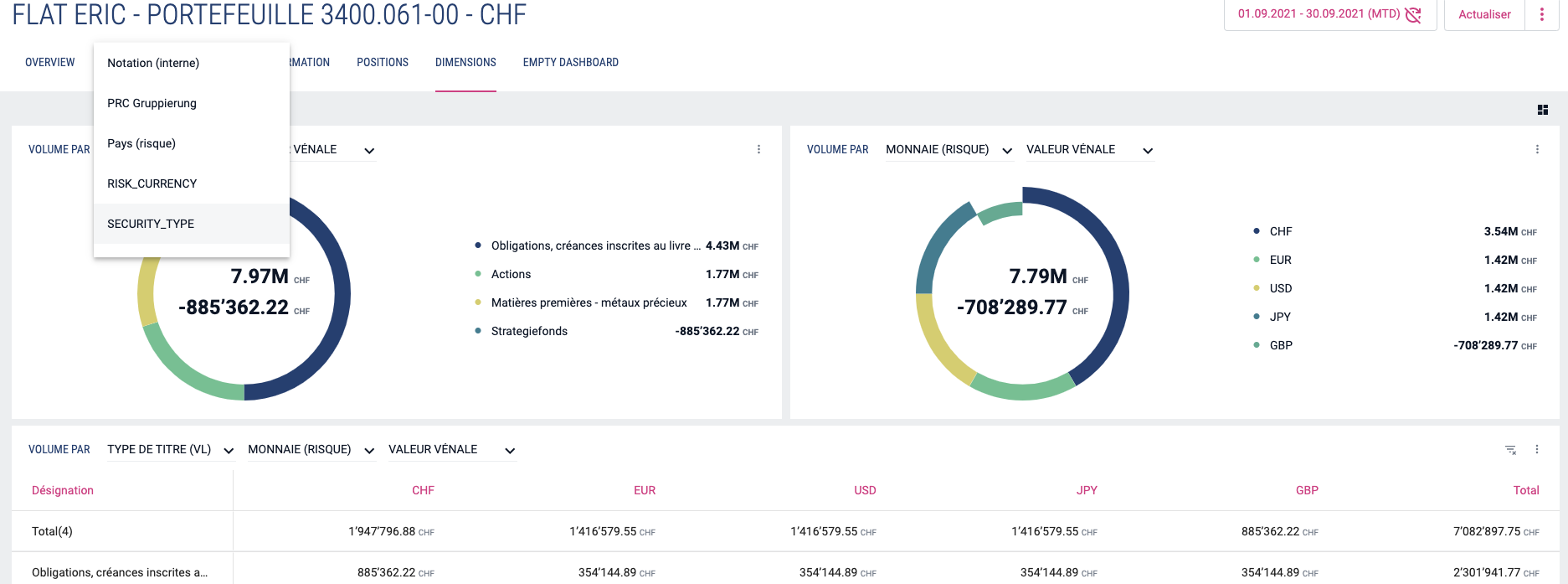Click the date range 01.09.2021 - 30.09.2021 button
This screenshot has width=1568, height=584.
click(1319, 14)
